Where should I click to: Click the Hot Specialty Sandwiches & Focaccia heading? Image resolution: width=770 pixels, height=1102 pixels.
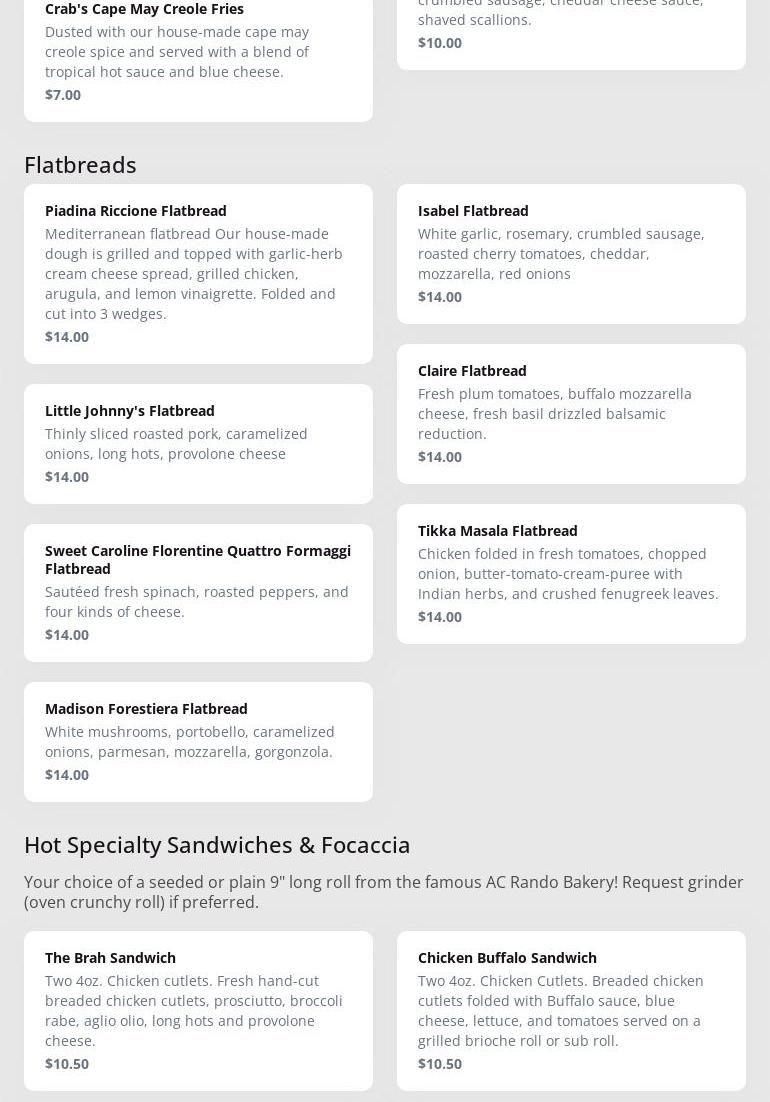coord(217,844)
